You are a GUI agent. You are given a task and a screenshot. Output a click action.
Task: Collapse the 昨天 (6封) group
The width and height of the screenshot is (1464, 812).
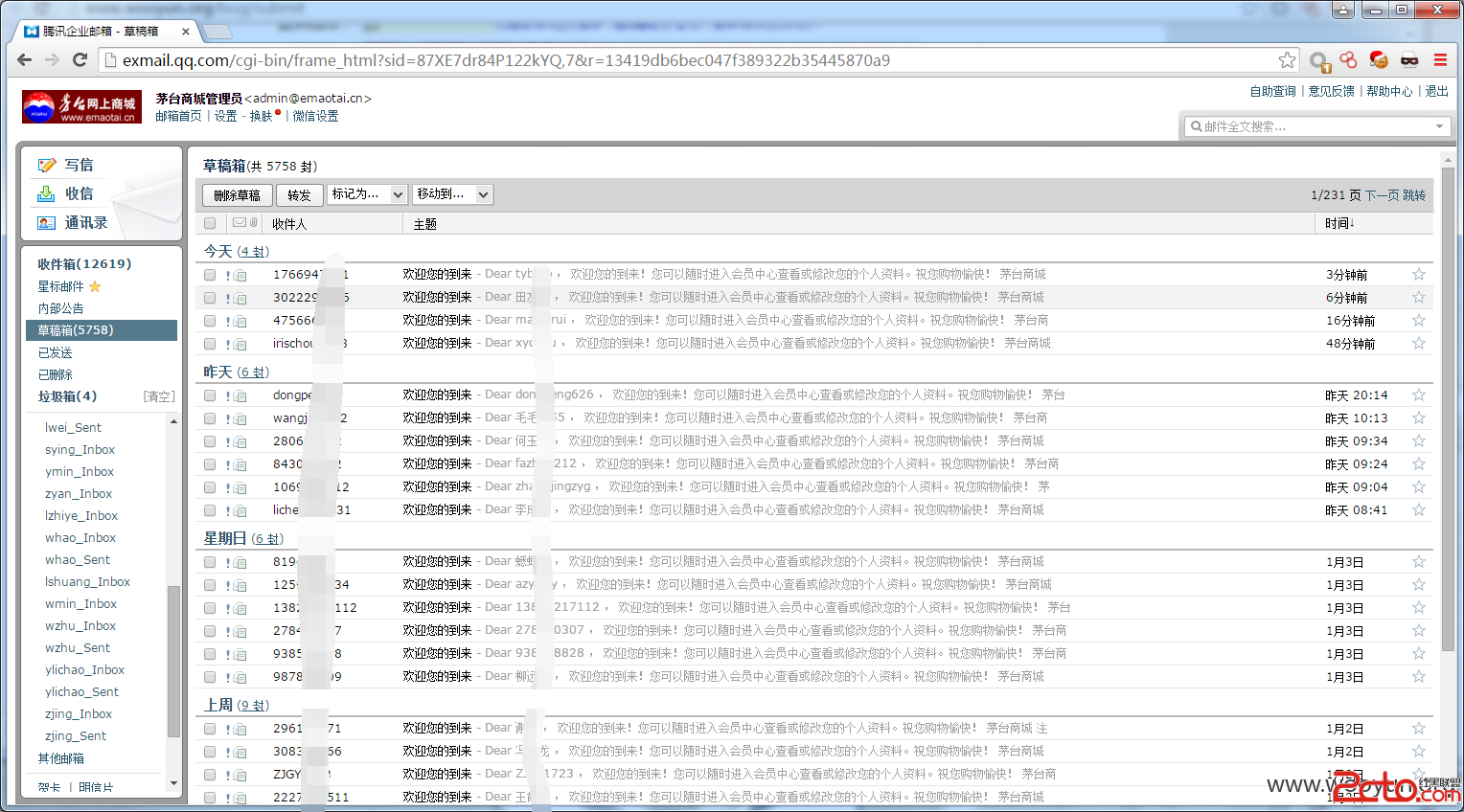pos(236,372)
